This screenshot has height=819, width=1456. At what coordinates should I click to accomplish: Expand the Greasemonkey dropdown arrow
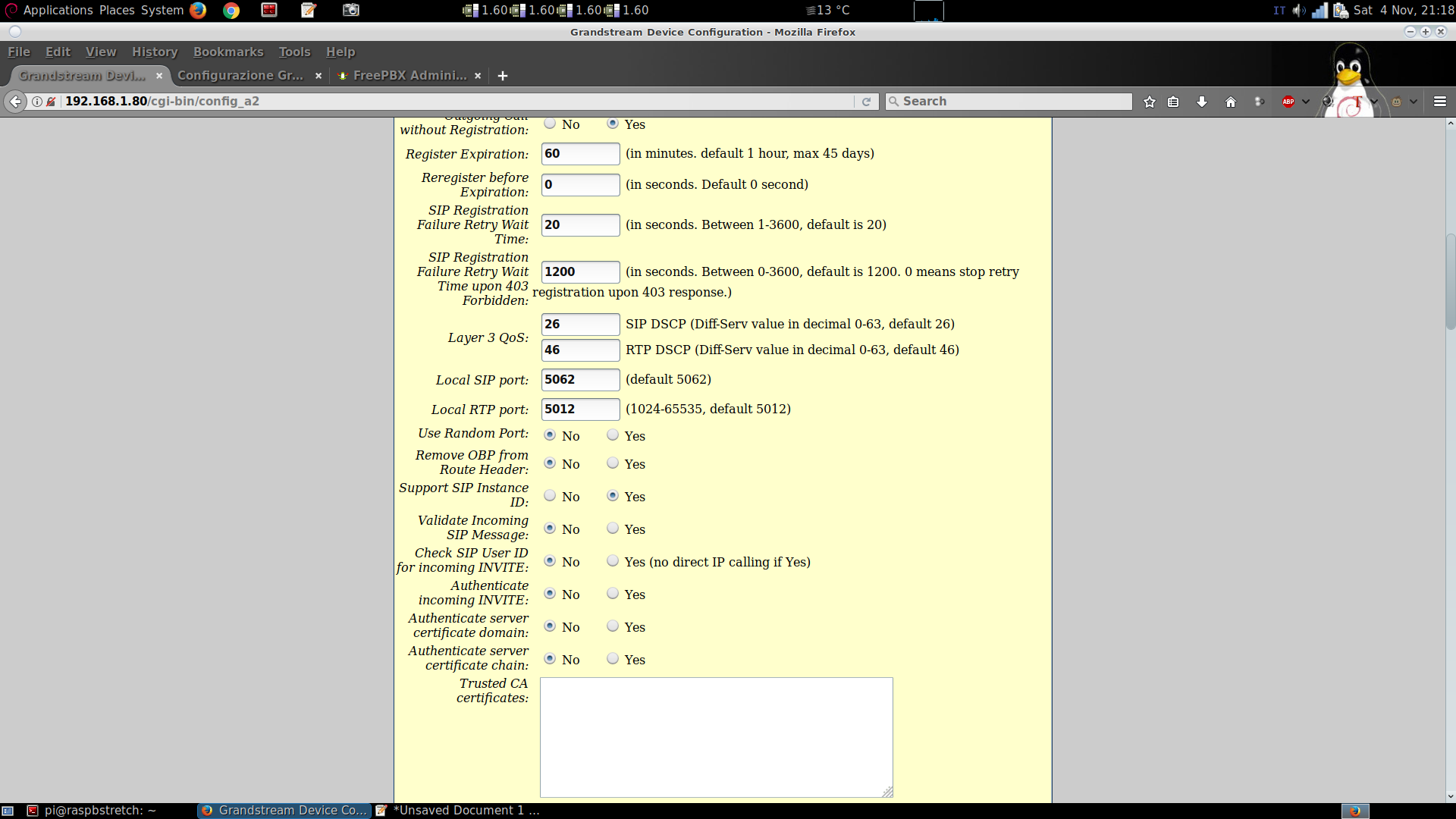(x=1414, y=102)
